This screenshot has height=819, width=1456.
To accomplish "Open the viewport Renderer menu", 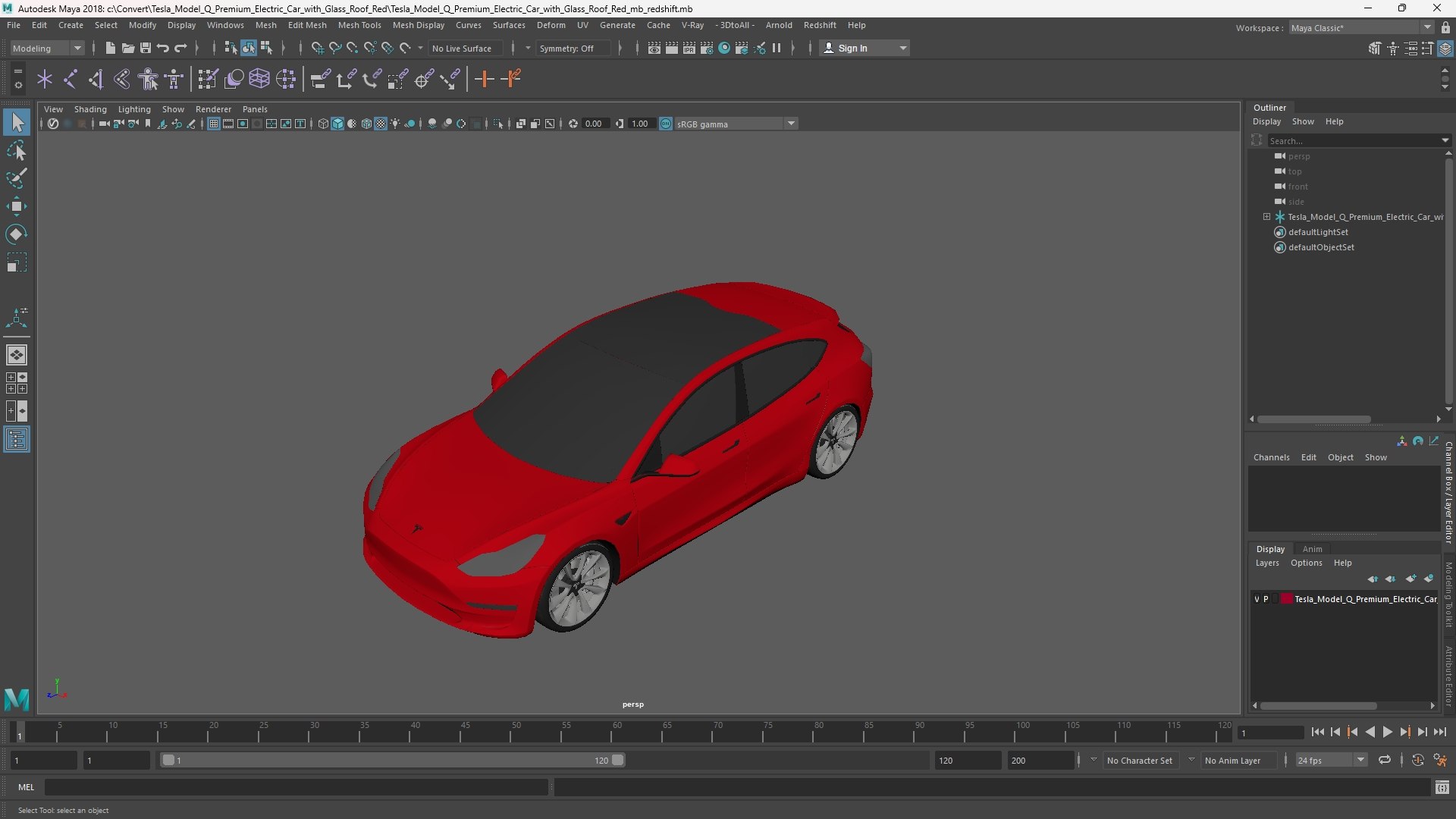I will tap(213, 109).
